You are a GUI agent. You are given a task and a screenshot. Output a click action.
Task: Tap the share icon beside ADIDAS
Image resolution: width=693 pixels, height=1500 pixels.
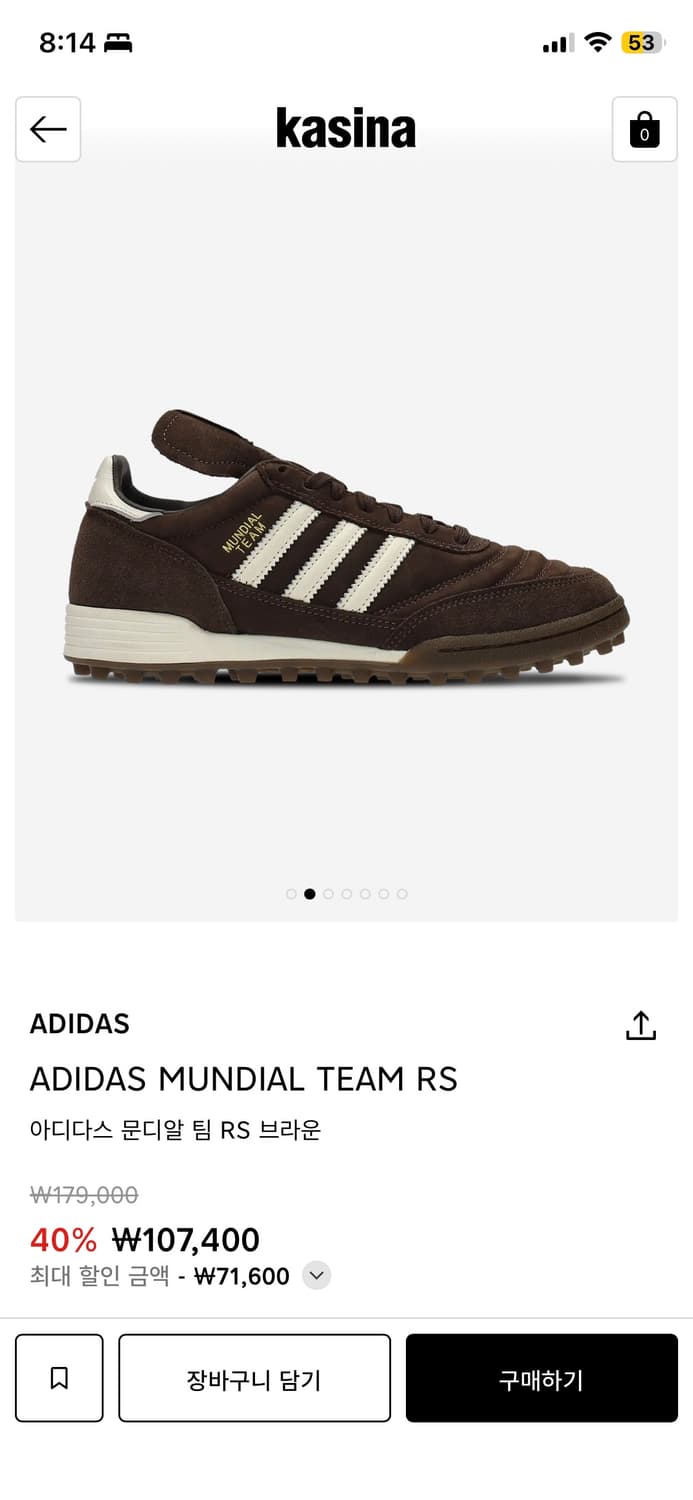click(x=640, y=1025)
